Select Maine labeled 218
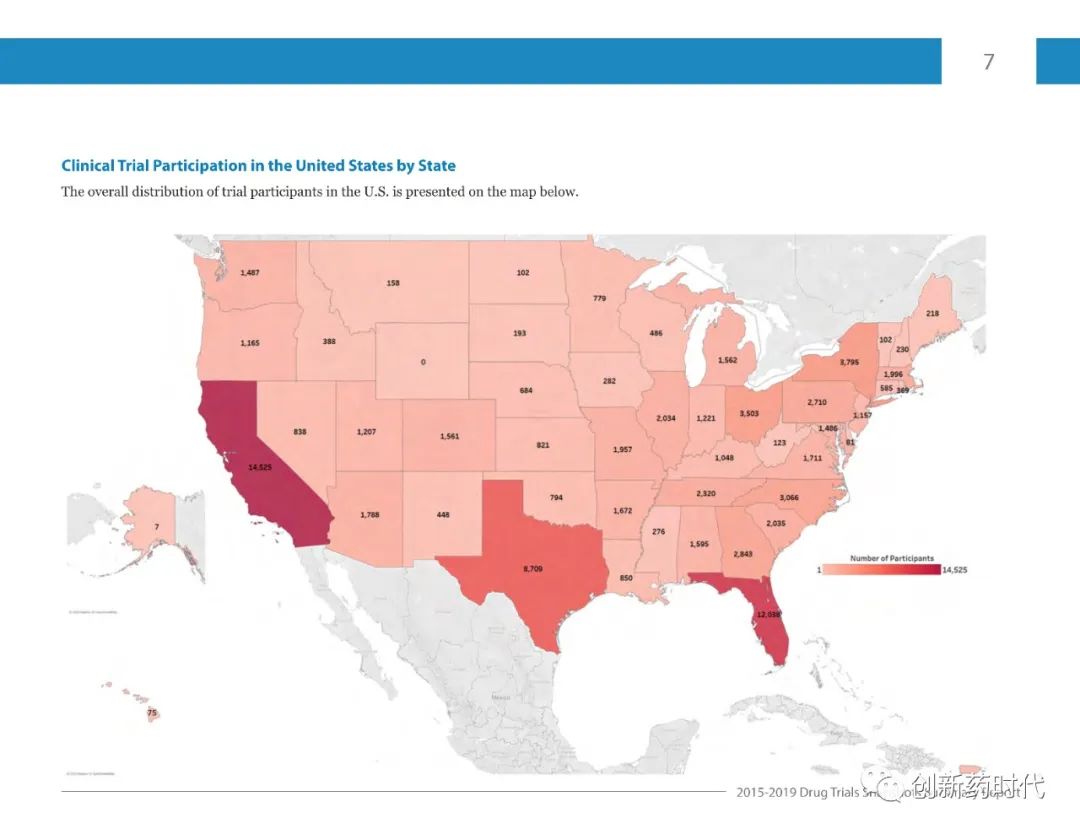Image resolution: width=1080 pixels, height=834 pixels. click(932, 313)
